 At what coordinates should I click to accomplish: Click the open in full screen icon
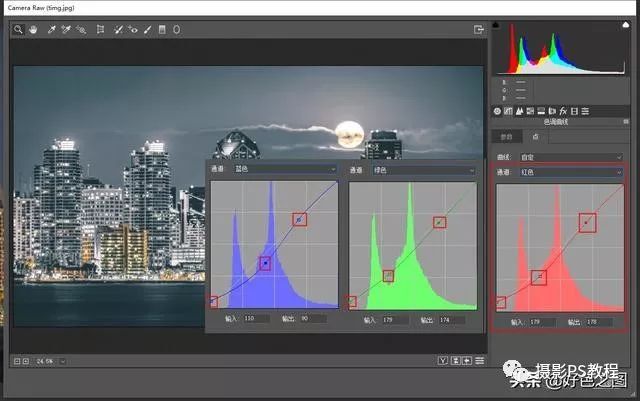click(x=479, y=30)
